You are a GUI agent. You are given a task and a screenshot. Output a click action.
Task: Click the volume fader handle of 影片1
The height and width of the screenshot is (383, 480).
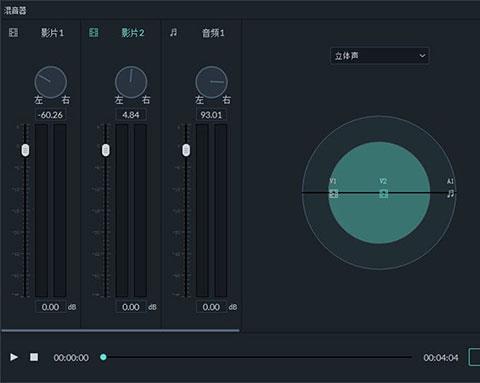click(x=25, y=150)
